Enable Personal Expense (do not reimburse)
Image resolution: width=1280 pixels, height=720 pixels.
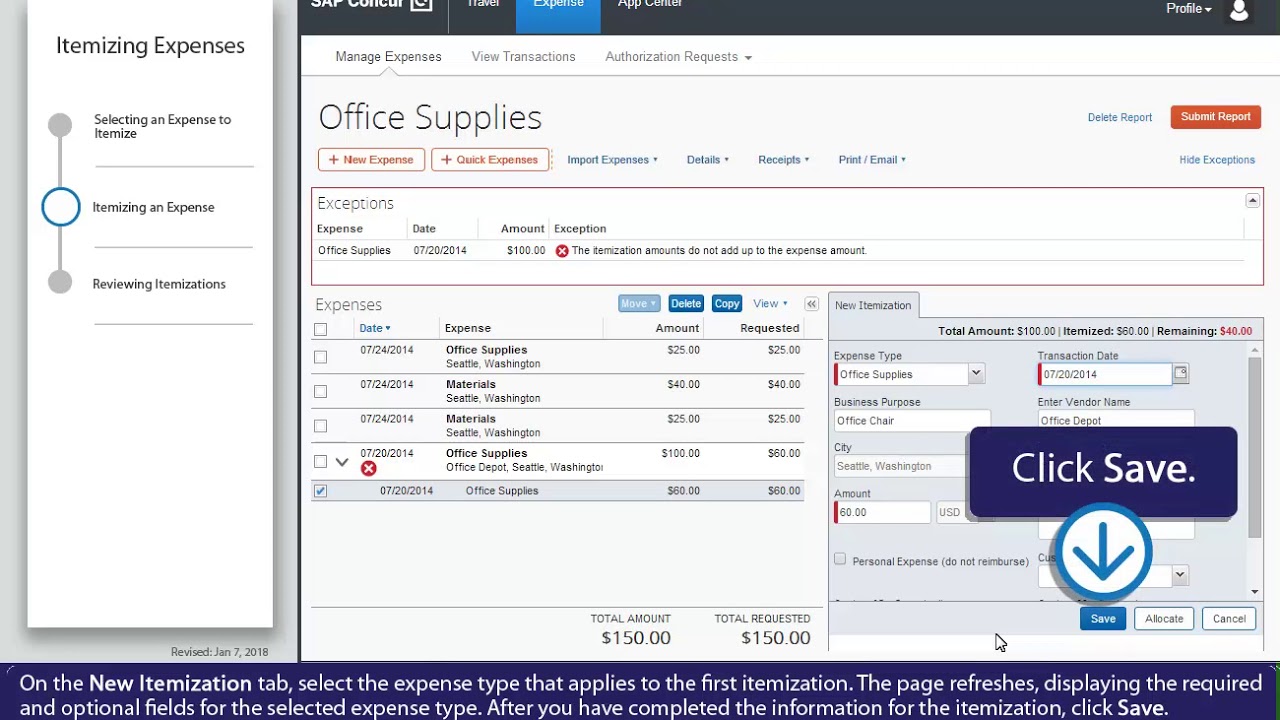click(840, 560)
